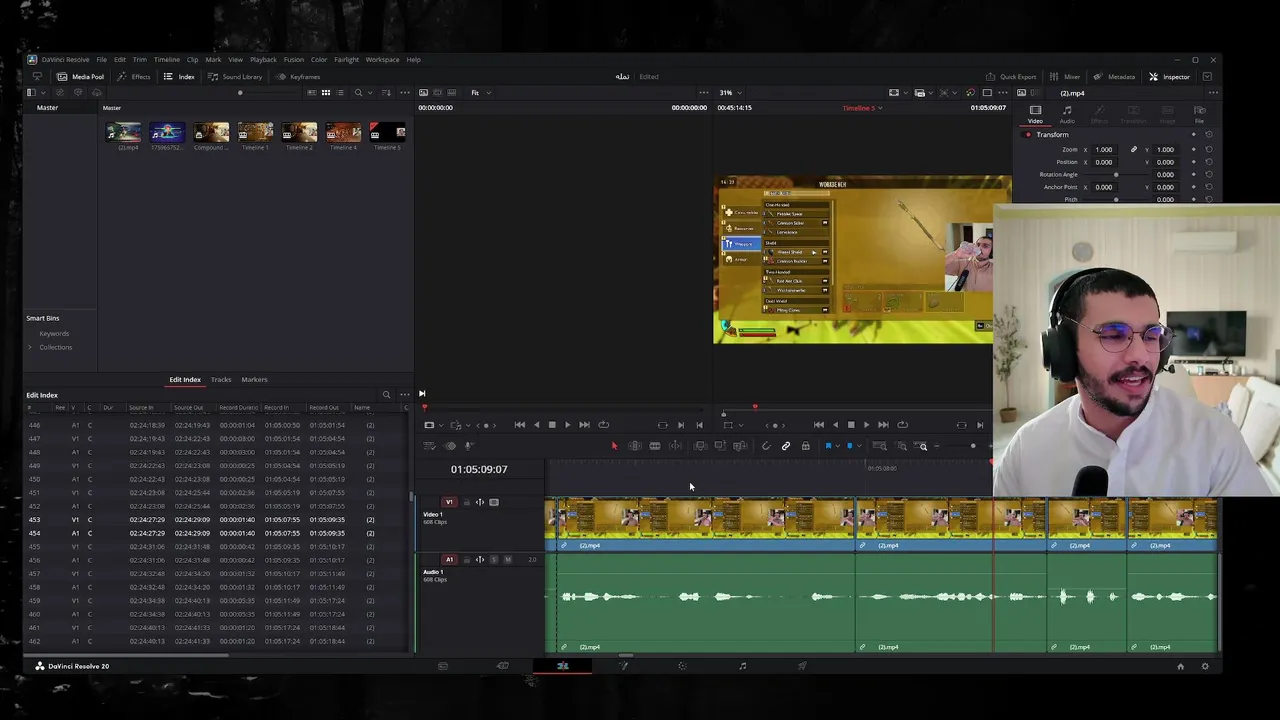Toggle the Inspector panel
The height and width of the screenshot is (720, 1280).
click(x=1169, y=77)
